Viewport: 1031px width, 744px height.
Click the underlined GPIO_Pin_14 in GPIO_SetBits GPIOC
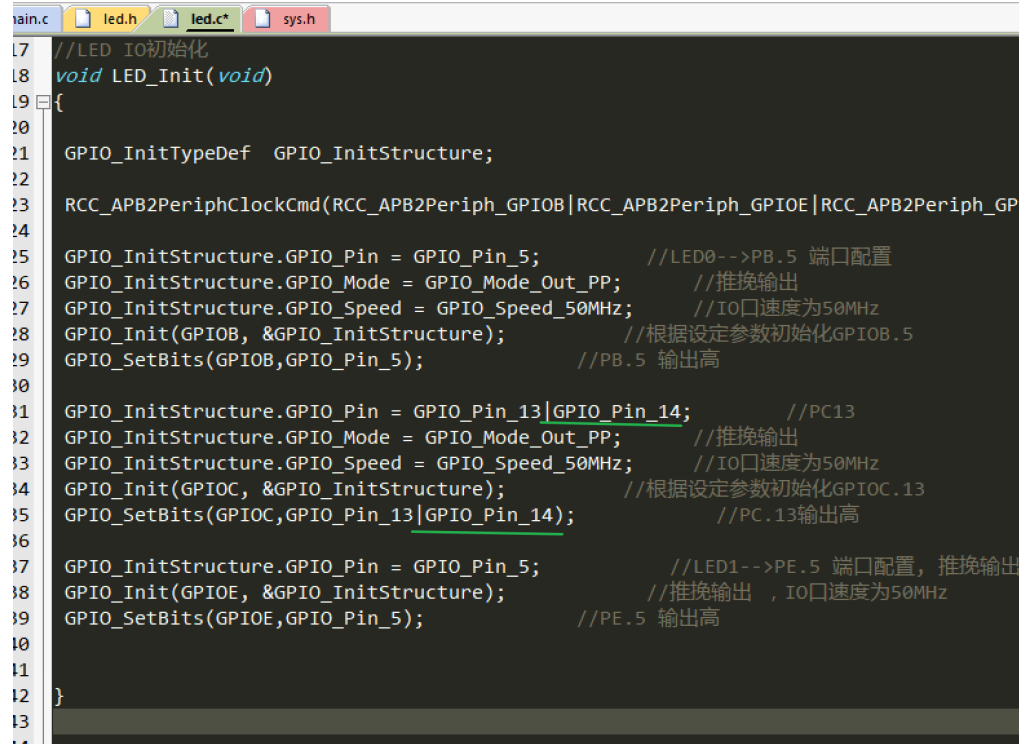coord(489,515)
